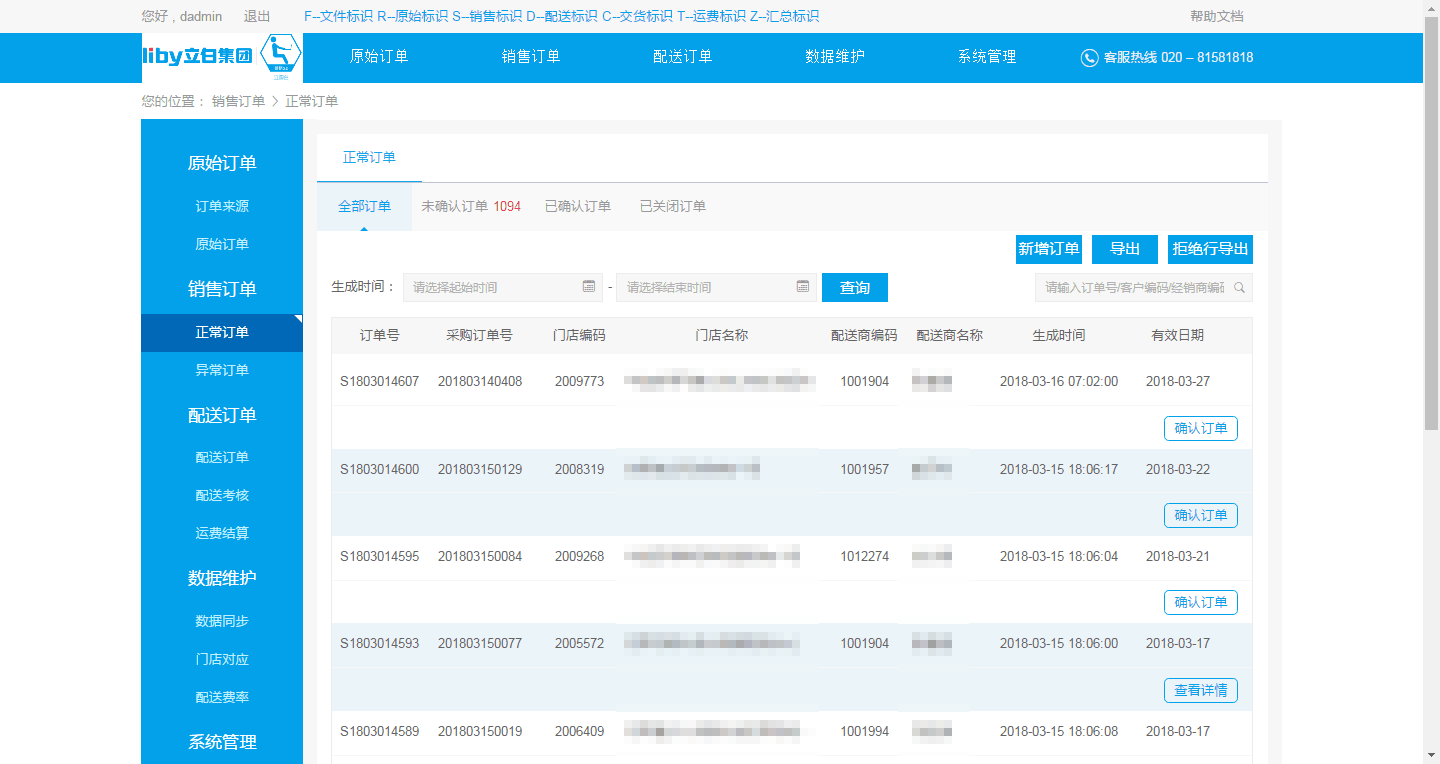The image size is (1440, 764).
Task: Switch to the 已关闭订单 tab
Action: pos(673,207)
